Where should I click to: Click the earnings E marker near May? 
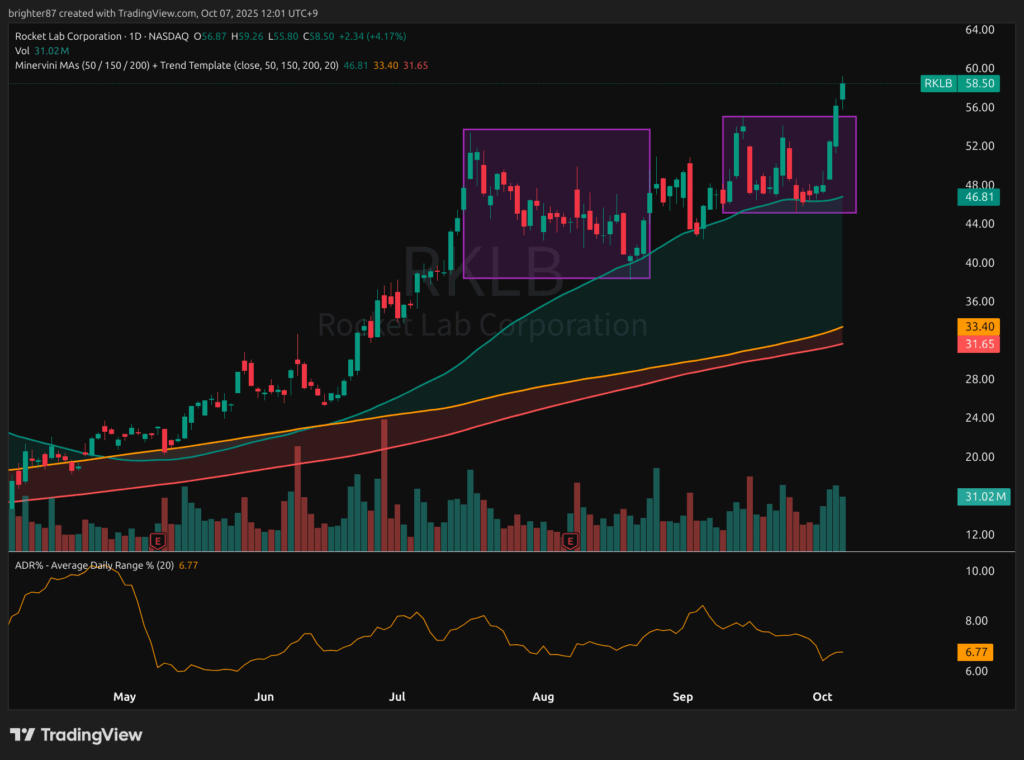click(x=156, y=541)
